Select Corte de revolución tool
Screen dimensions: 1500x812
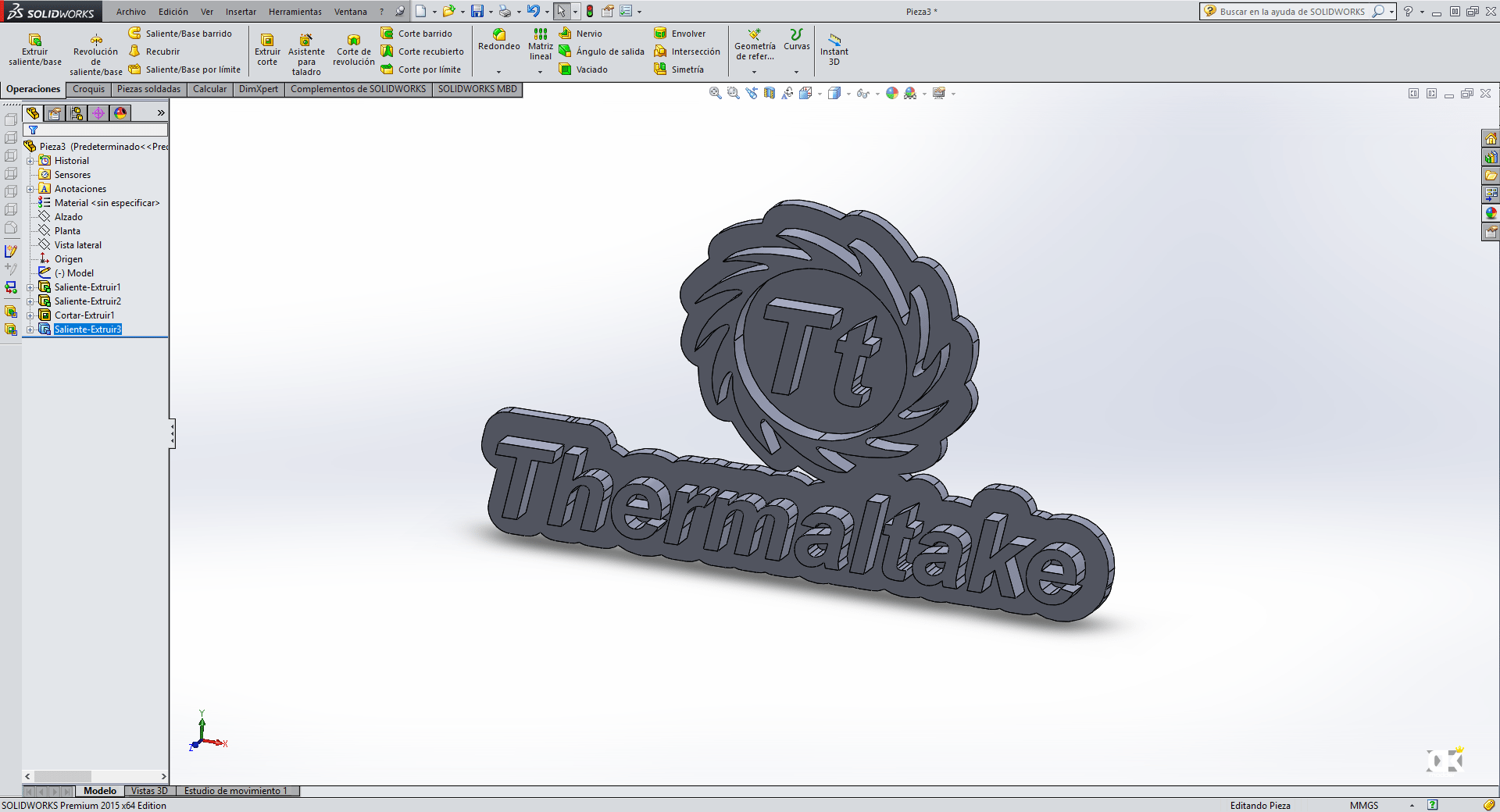[354, 49]
